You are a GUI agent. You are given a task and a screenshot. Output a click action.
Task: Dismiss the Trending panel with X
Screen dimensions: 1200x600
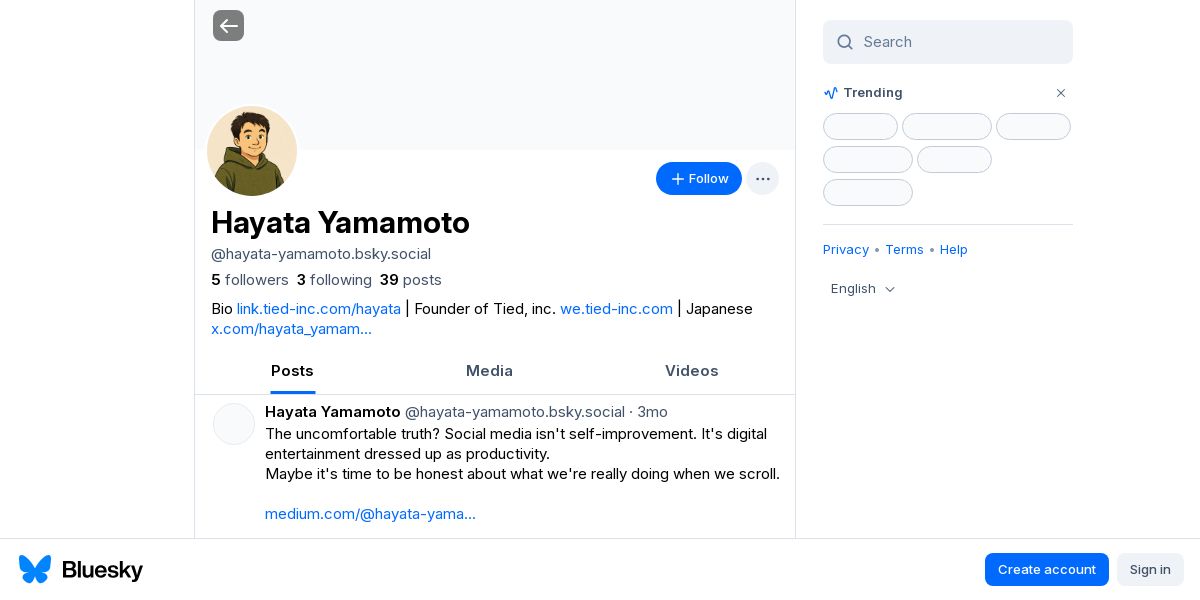click(1061, 93)
